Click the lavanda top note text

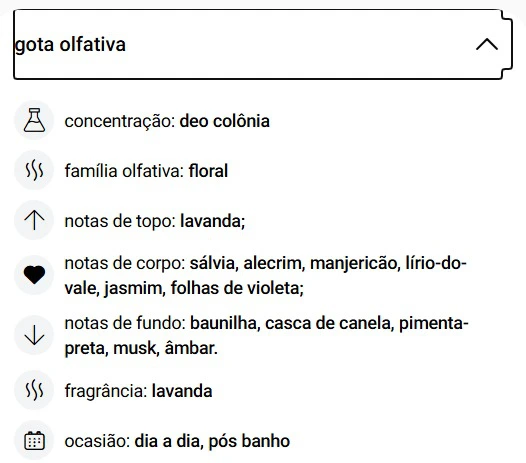(x=213, y=221)
